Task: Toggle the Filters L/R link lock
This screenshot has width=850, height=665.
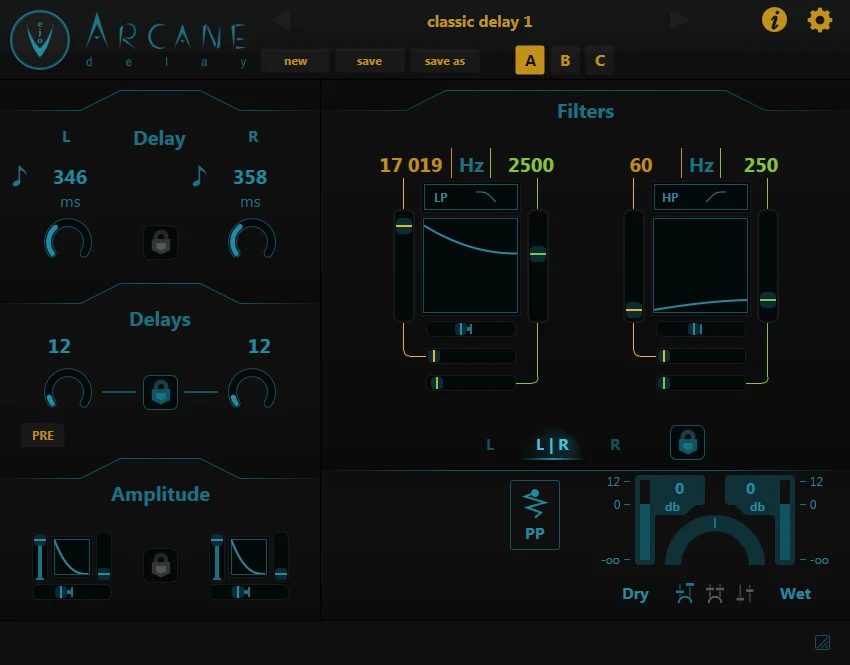Action: tap(687, 443)
